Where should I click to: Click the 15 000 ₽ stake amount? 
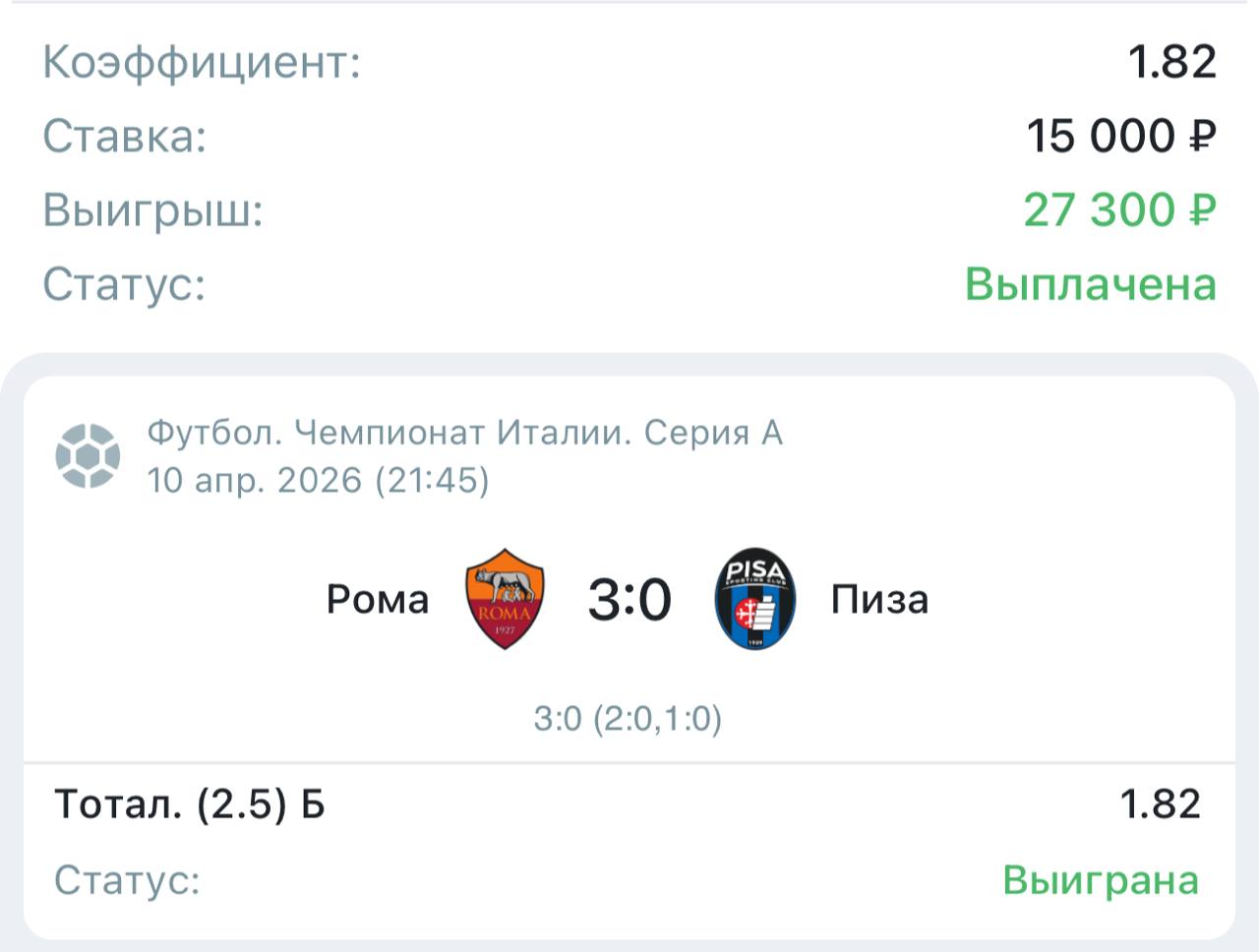coord(1121,136)
